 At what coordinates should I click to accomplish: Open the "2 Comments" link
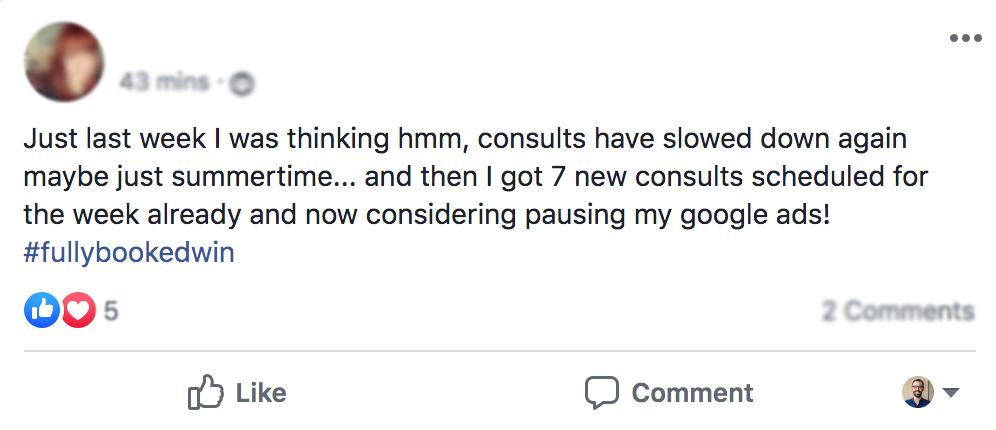click(897, 311)
